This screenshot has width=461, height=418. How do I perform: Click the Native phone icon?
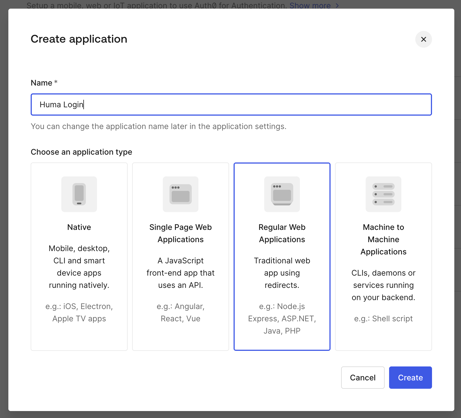point(79,194)
